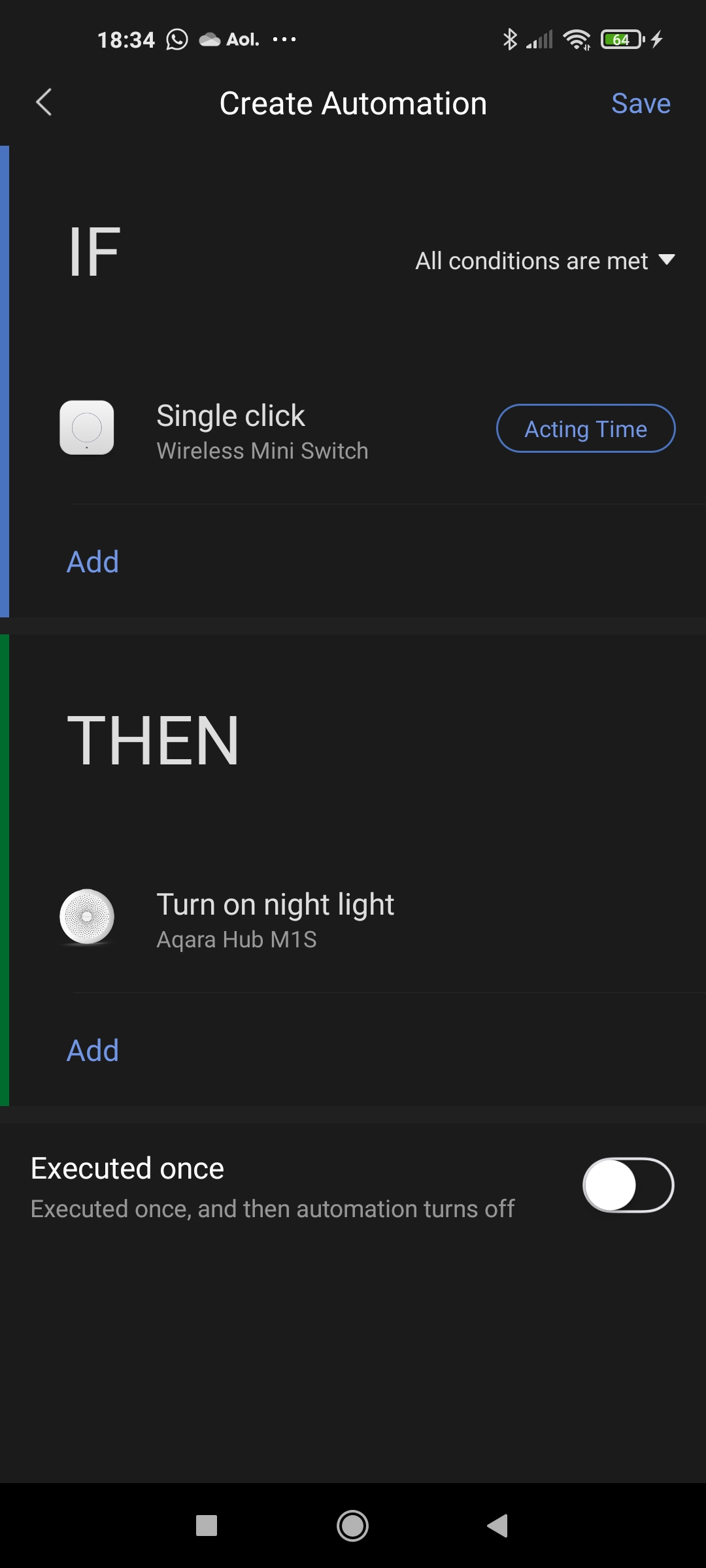Open the All conditions are met dropdown
The image size is (706, 1568).
pos(545,261)
